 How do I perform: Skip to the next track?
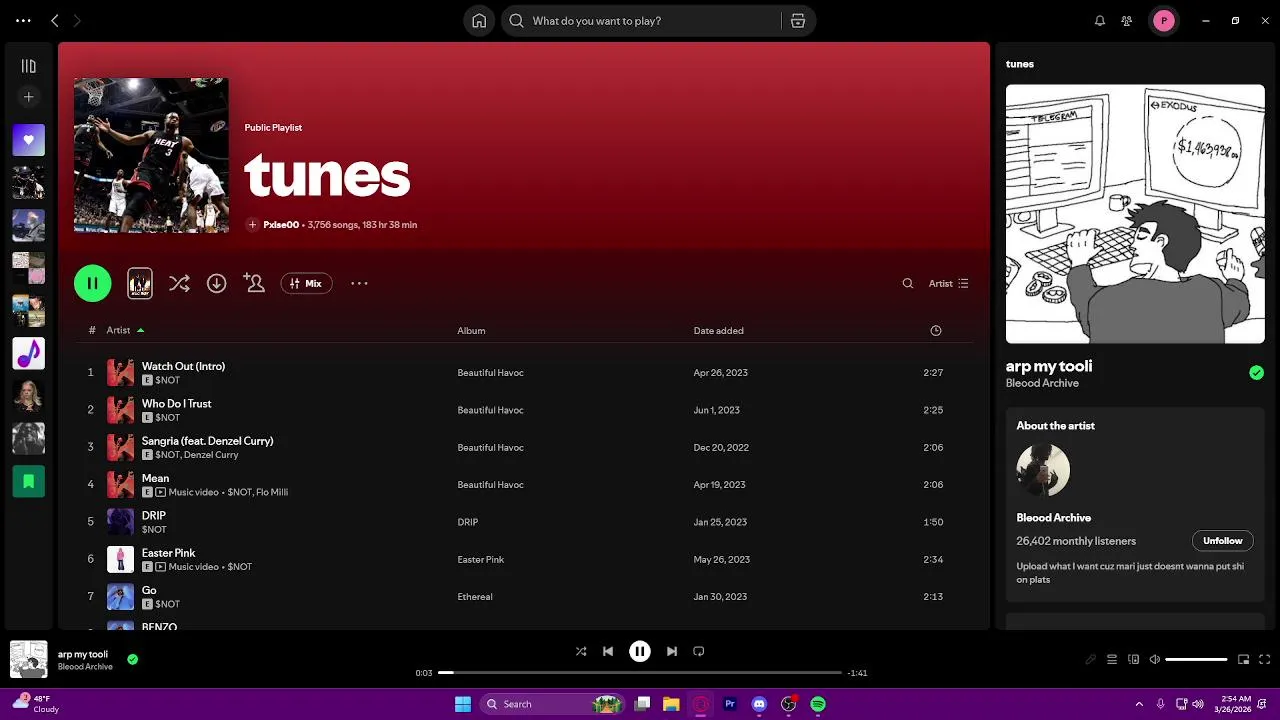click(672, 651)
